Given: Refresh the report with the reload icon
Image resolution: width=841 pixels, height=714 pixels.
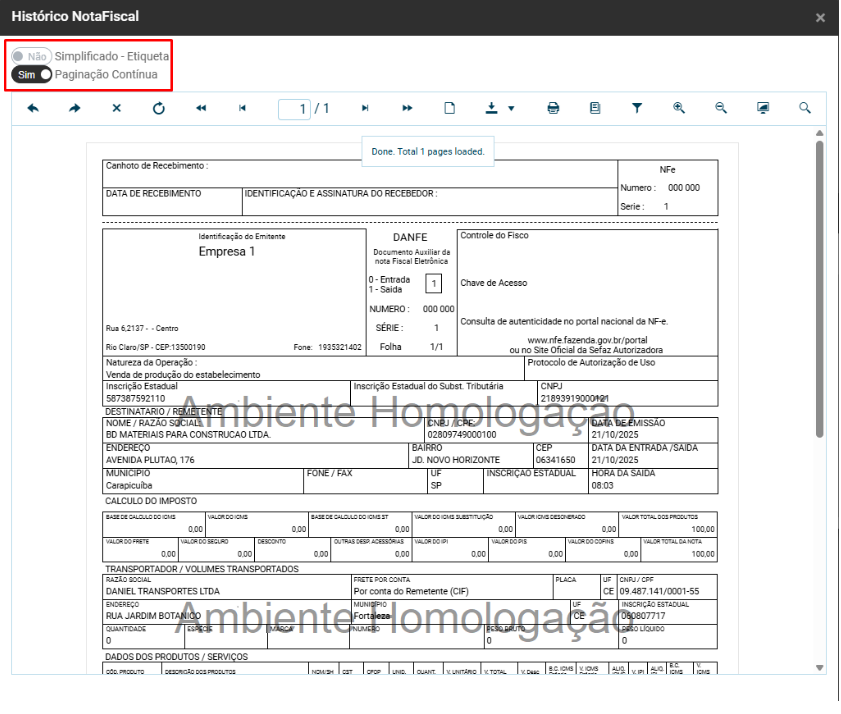Looking at the screenshot, I should pyautogui.click(x=158, y=108).
